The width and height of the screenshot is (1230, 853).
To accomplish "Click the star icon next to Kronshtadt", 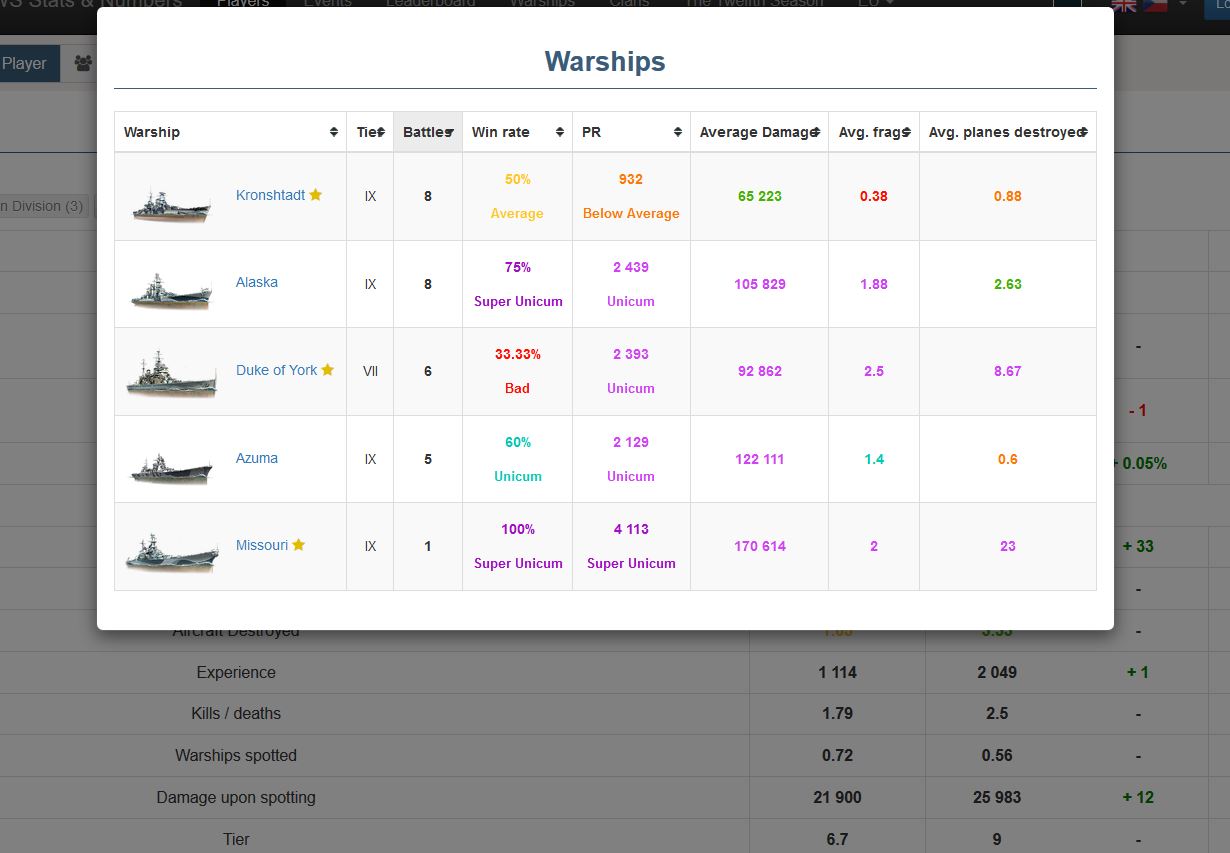I will [315, 195].
